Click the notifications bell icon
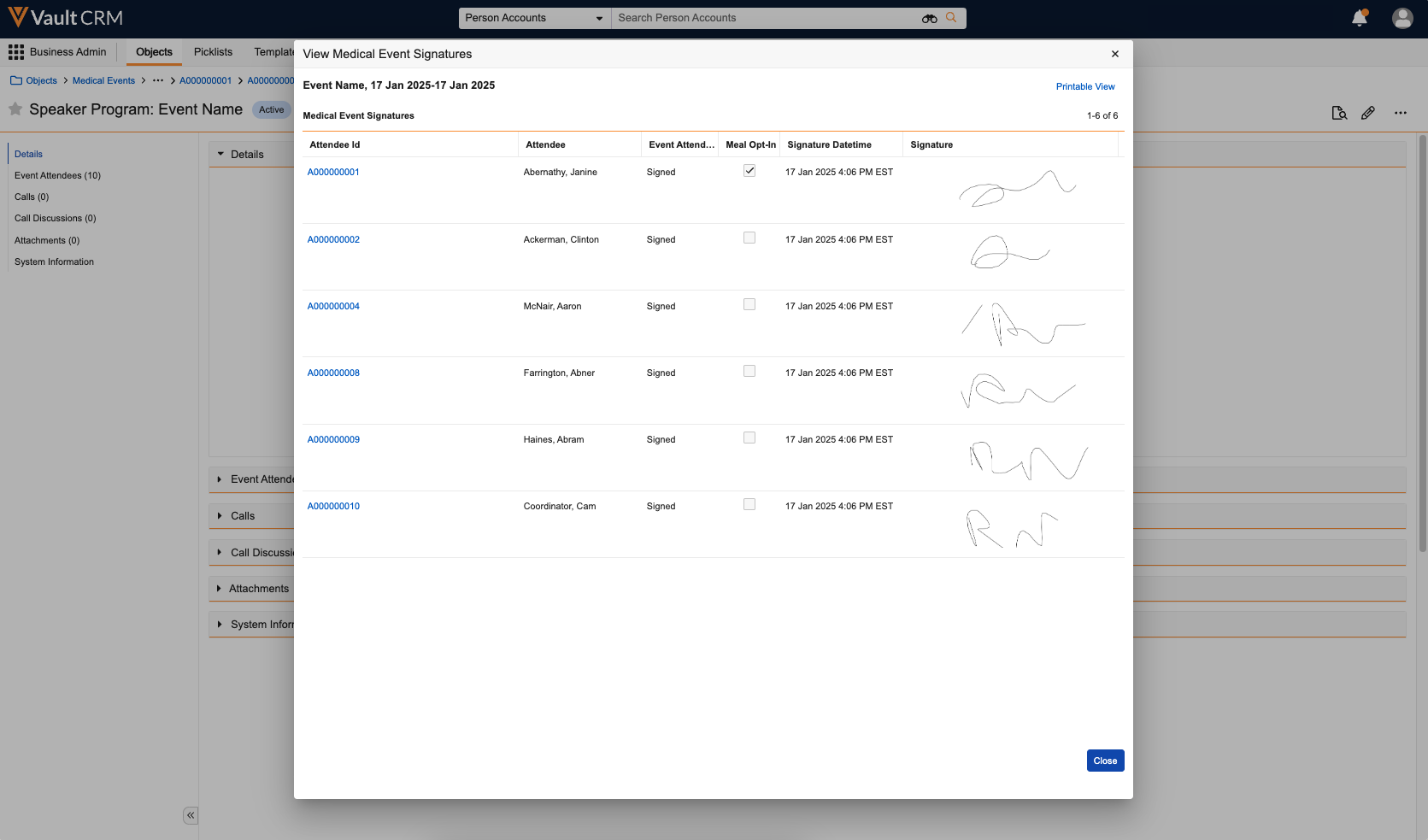The height and width of the screenshot is (840, 1428). pos(1359,18)
